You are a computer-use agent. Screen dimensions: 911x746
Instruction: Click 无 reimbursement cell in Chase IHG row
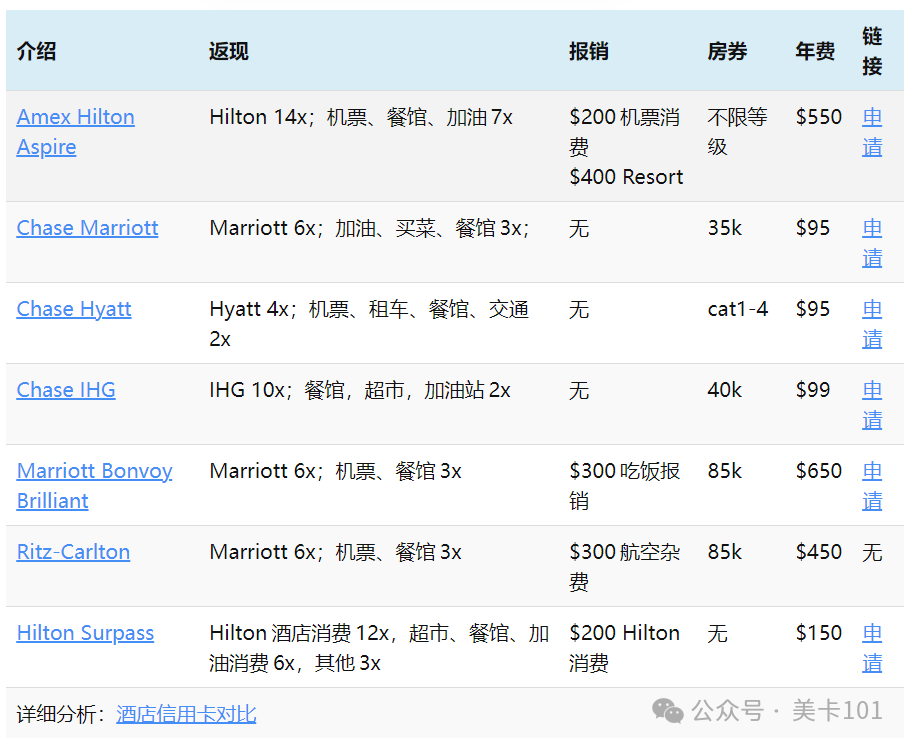tap(579, 390)
